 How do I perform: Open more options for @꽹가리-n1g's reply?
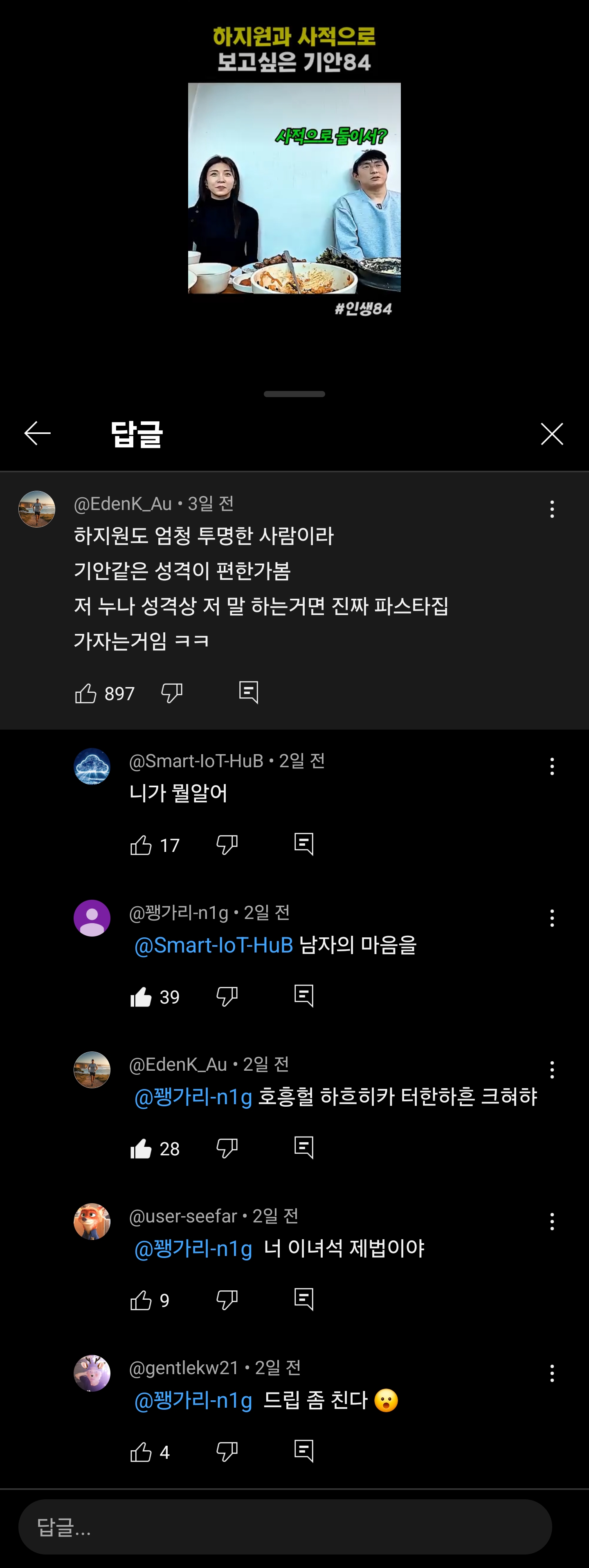pos(551,918)
